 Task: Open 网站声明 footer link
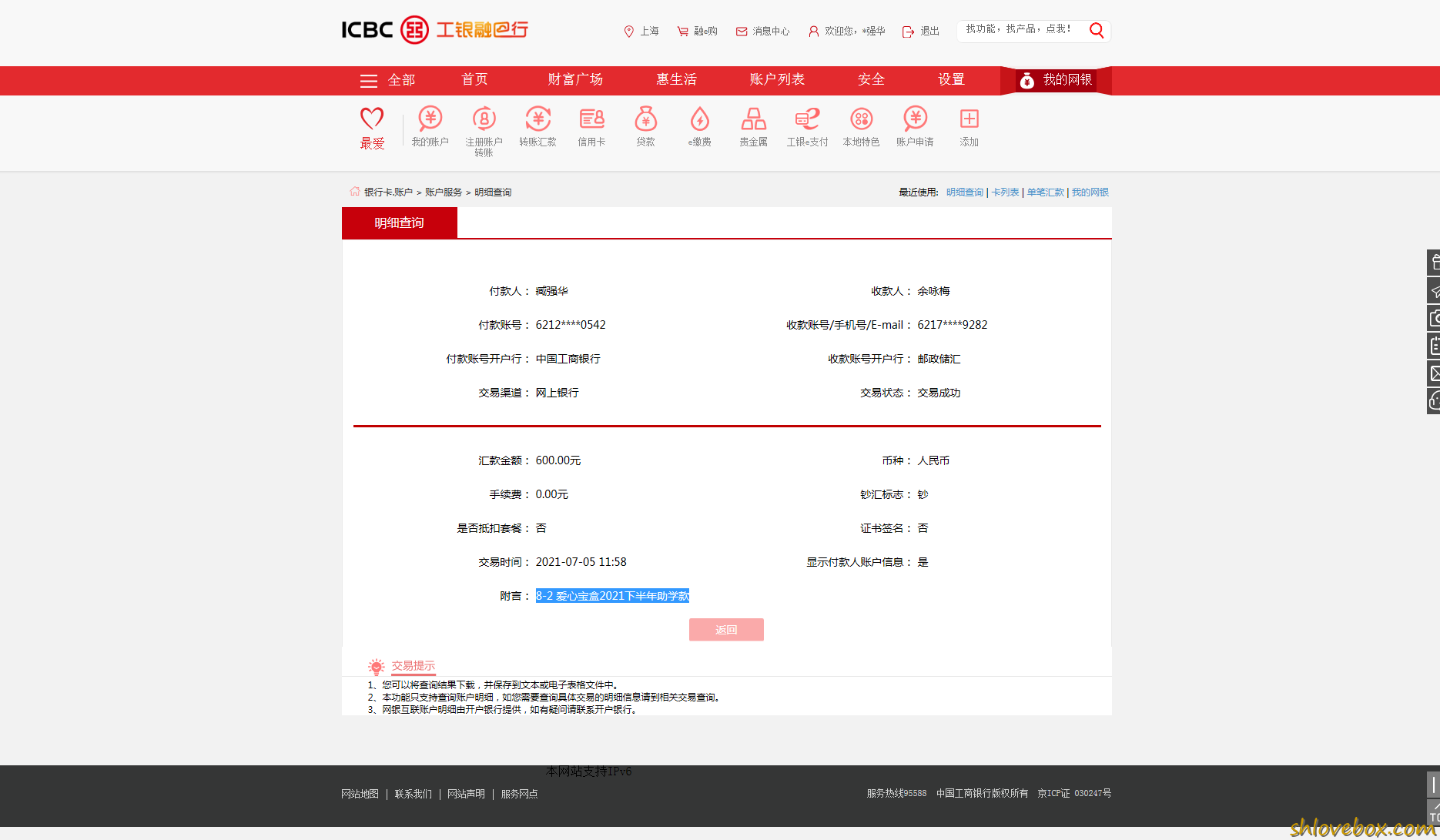pos(466,794)
